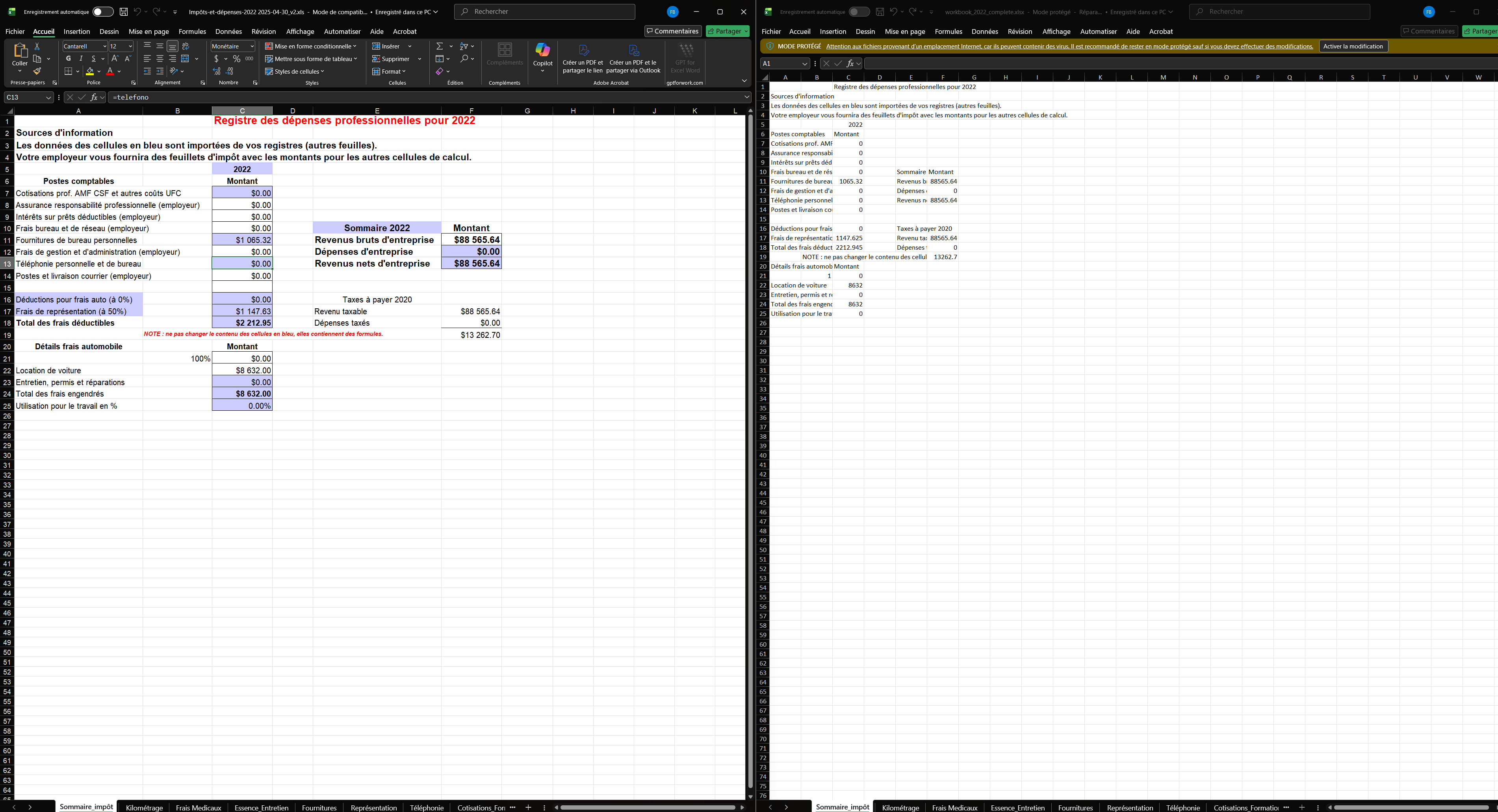The width and height of the screenshot is (1498, 812).
Task: Click the format painter brush icon
Action: (37, 71)
